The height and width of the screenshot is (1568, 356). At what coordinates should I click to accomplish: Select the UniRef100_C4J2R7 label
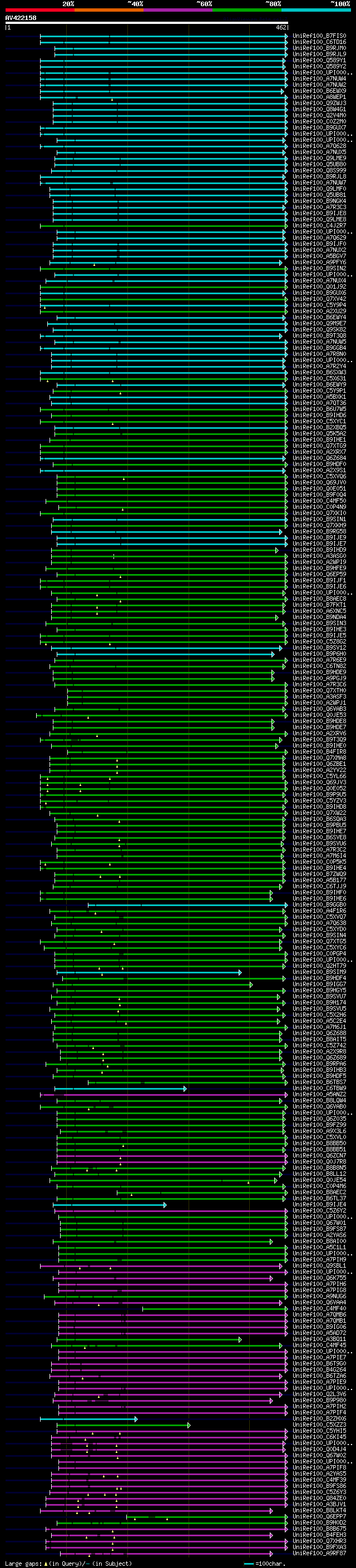point(319,226)
